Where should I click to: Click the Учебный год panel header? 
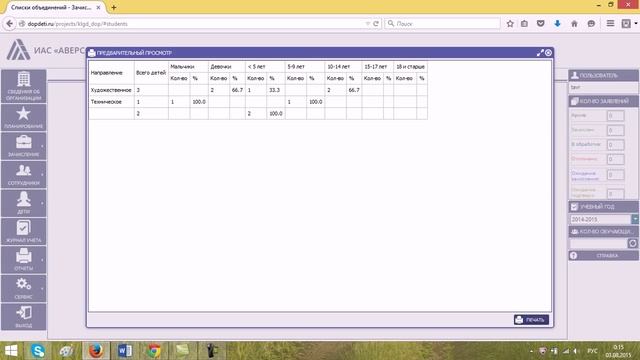(603, 207)
